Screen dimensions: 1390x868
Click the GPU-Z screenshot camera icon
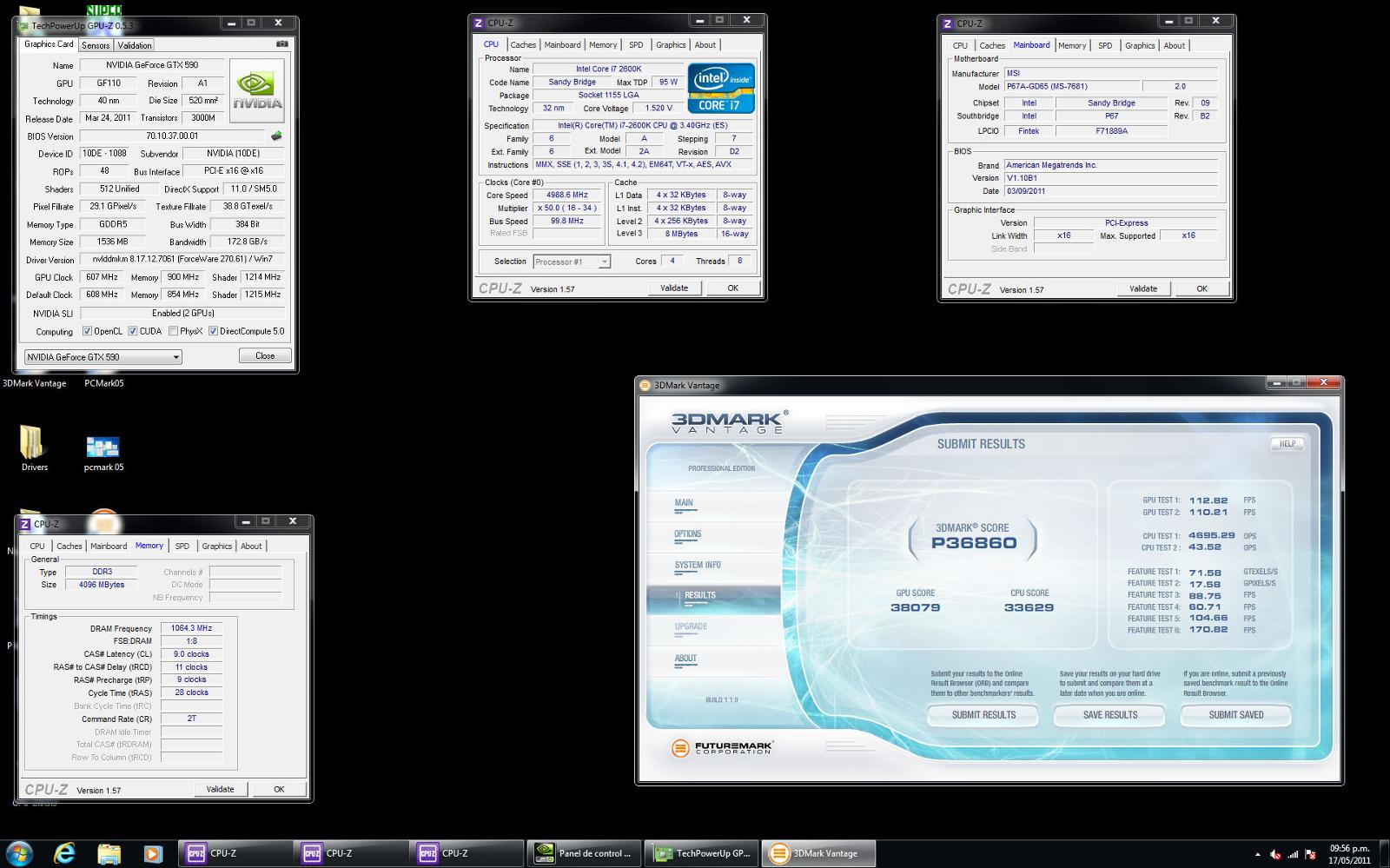(281, 43)
